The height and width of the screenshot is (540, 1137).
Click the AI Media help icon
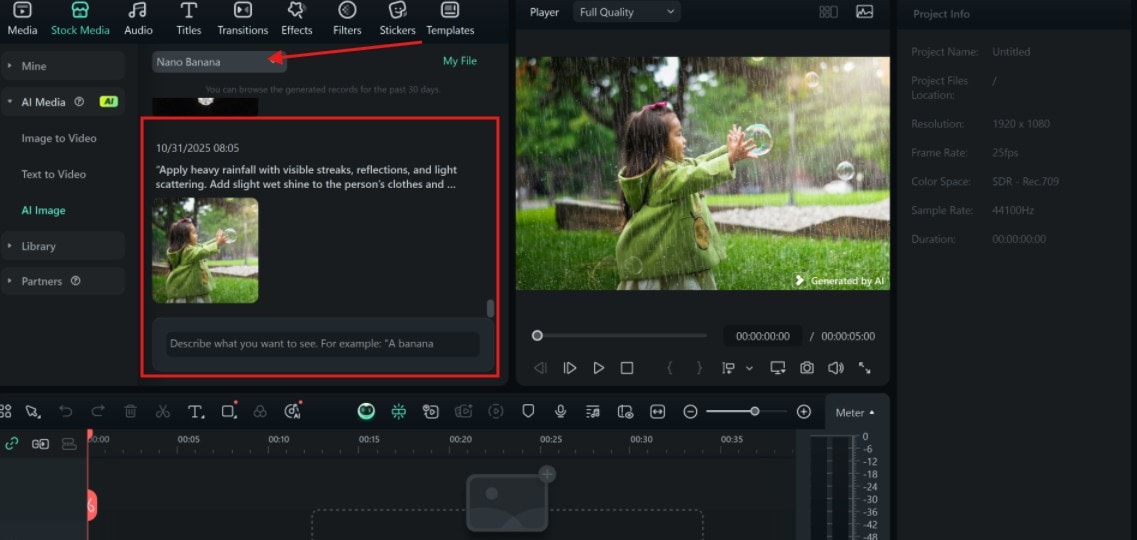click(80, 102)
